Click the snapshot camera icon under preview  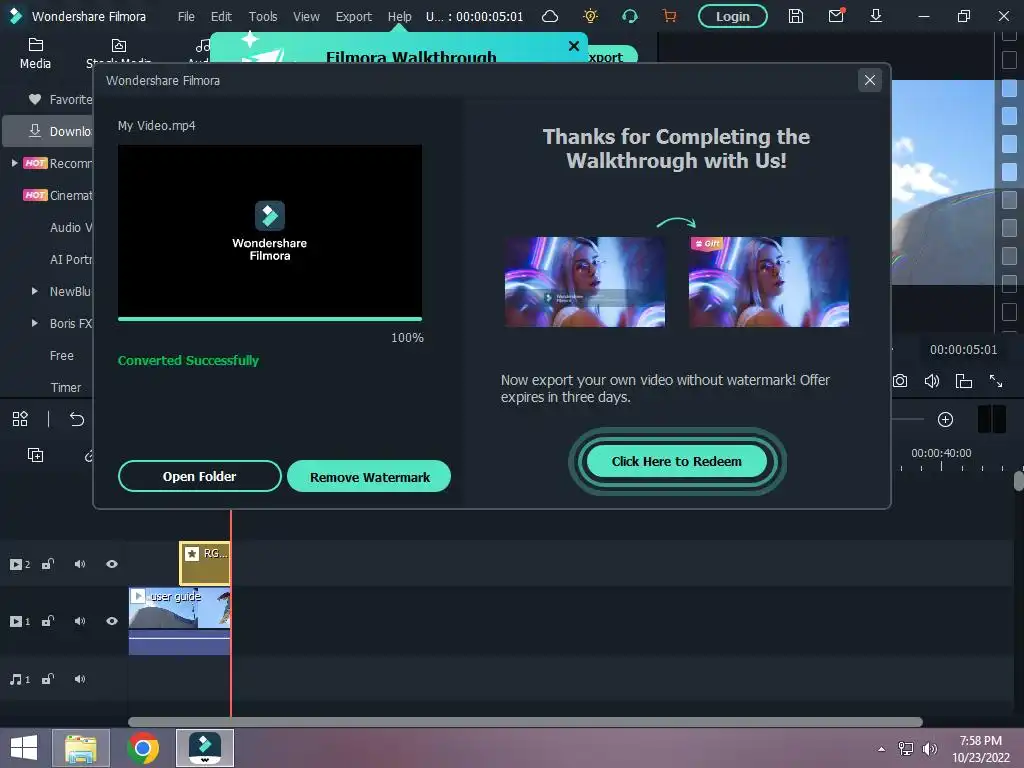[900, 381]
